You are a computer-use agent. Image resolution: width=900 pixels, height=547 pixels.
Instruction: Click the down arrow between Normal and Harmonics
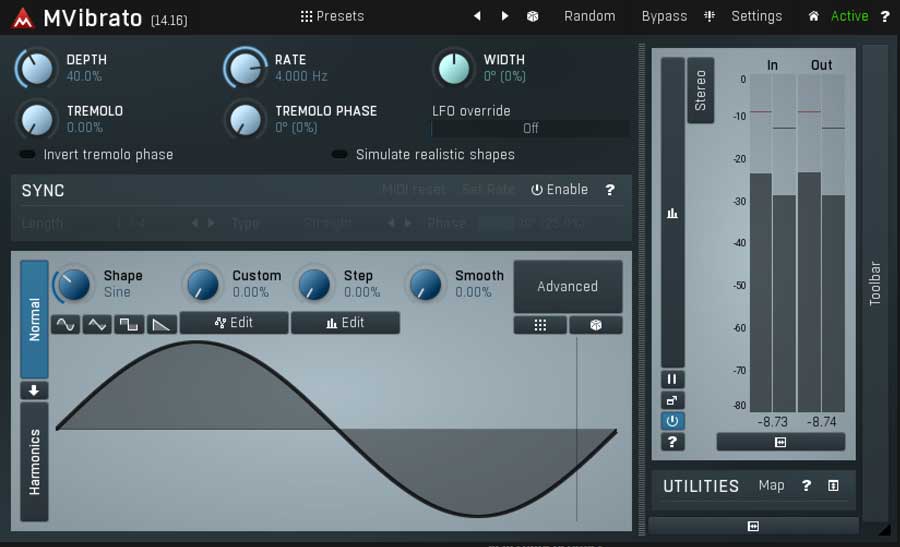[x=34, y=391]
